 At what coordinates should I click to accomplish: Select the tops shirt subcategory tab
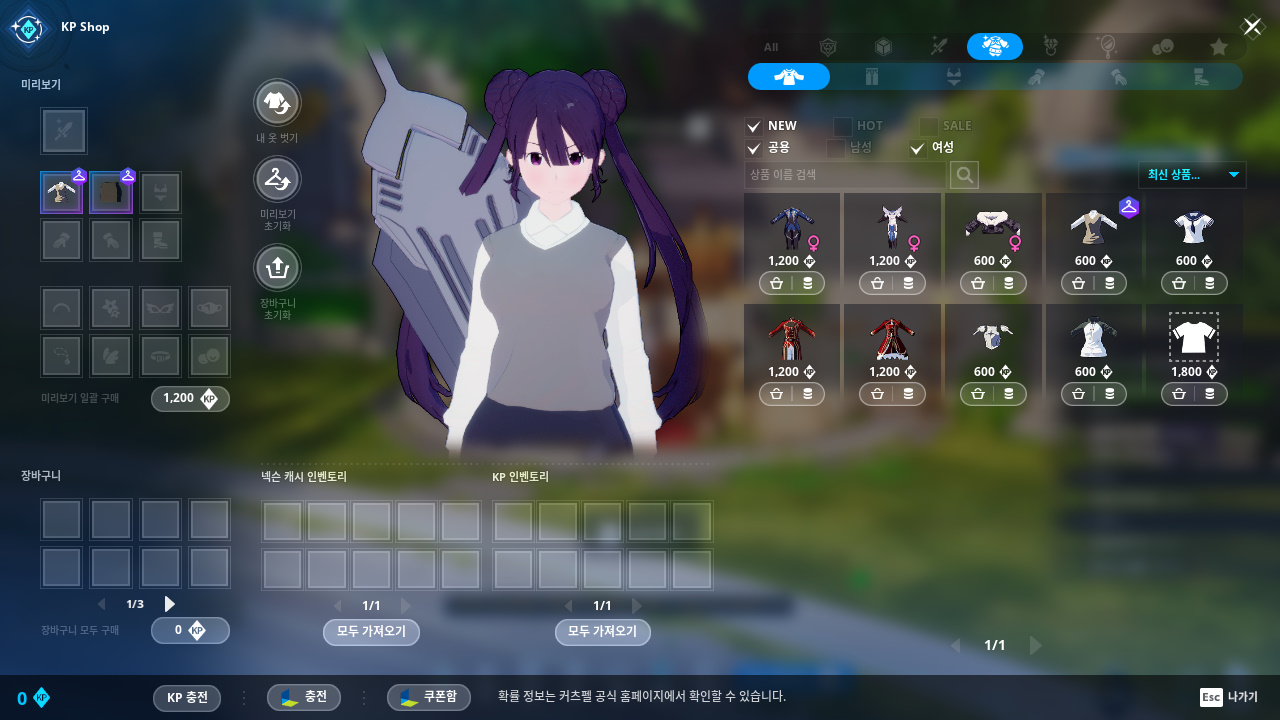point(789,77)
